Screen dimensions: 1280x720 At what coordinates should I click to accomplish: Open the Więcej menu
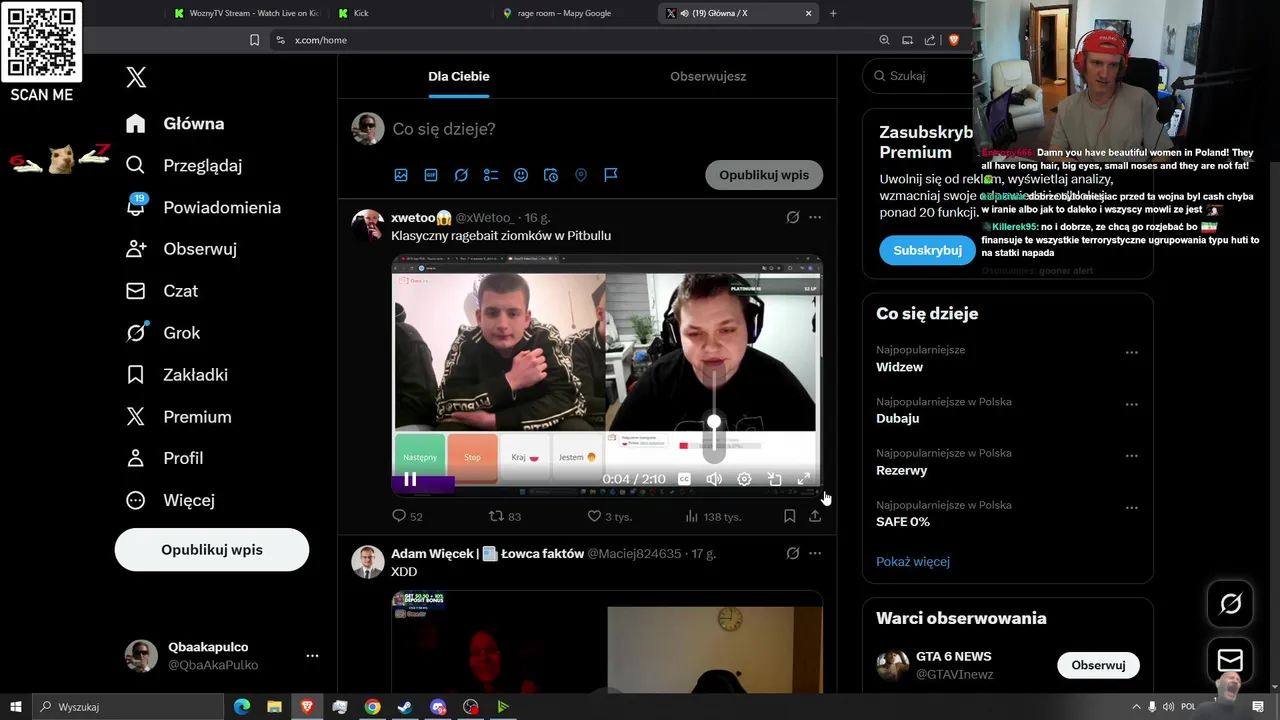(x=170, y=500)
